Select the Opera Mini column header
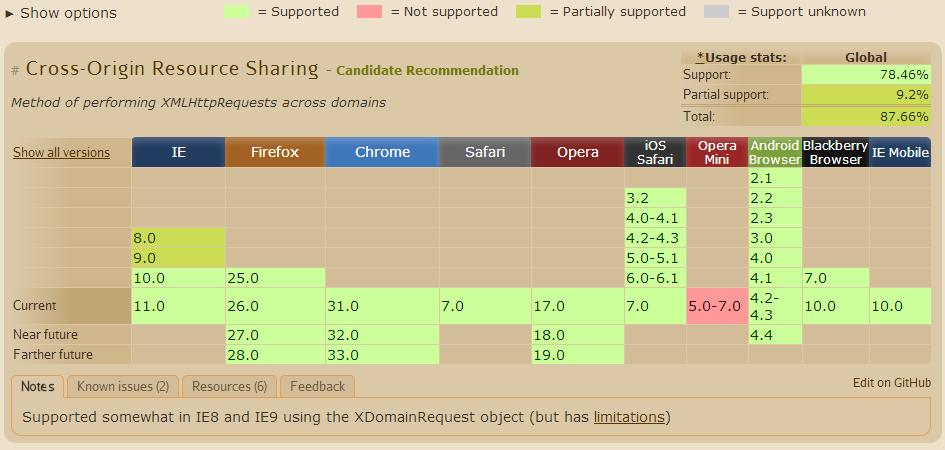Viewport: 945px width, 450px height. [717, 153]
